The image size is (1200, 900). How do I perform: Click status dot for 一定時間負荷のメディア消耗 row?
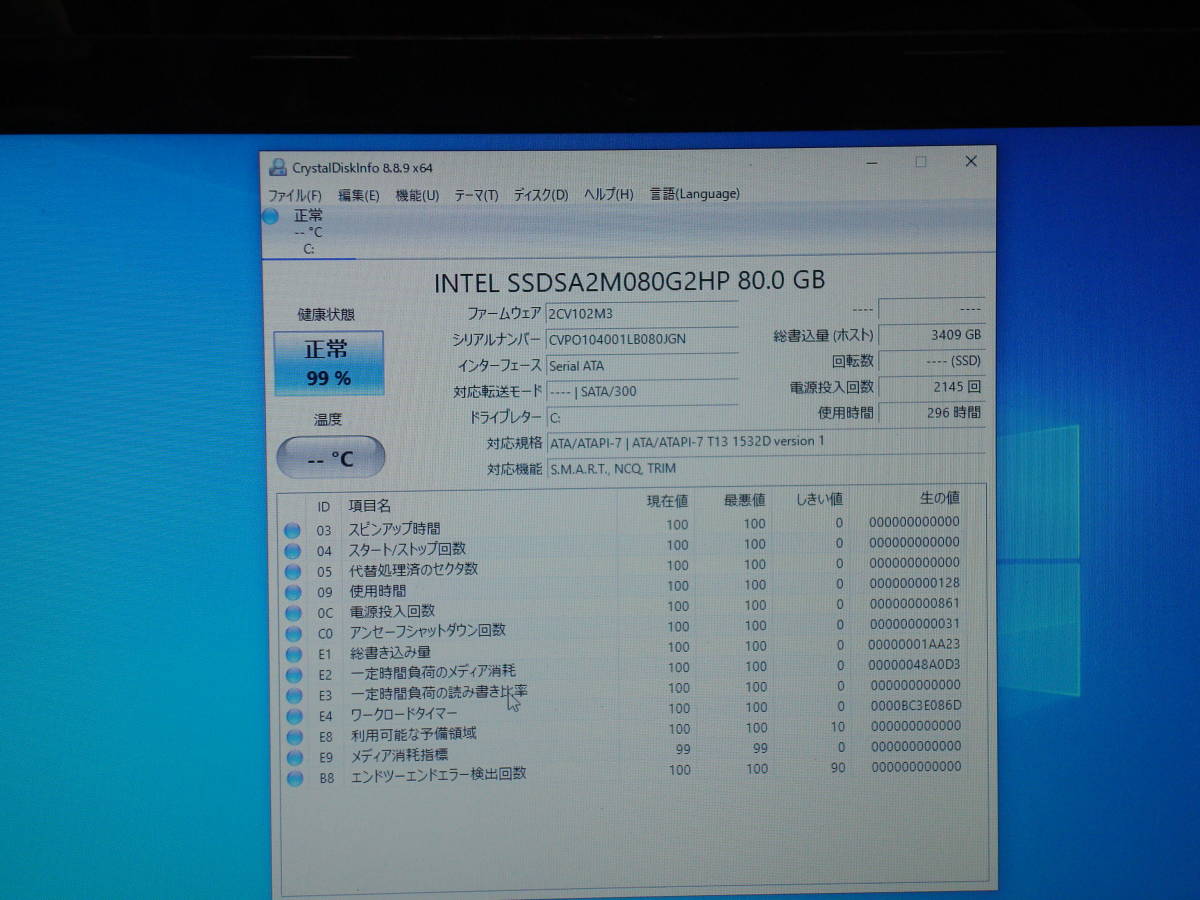[x=292, y=674]
